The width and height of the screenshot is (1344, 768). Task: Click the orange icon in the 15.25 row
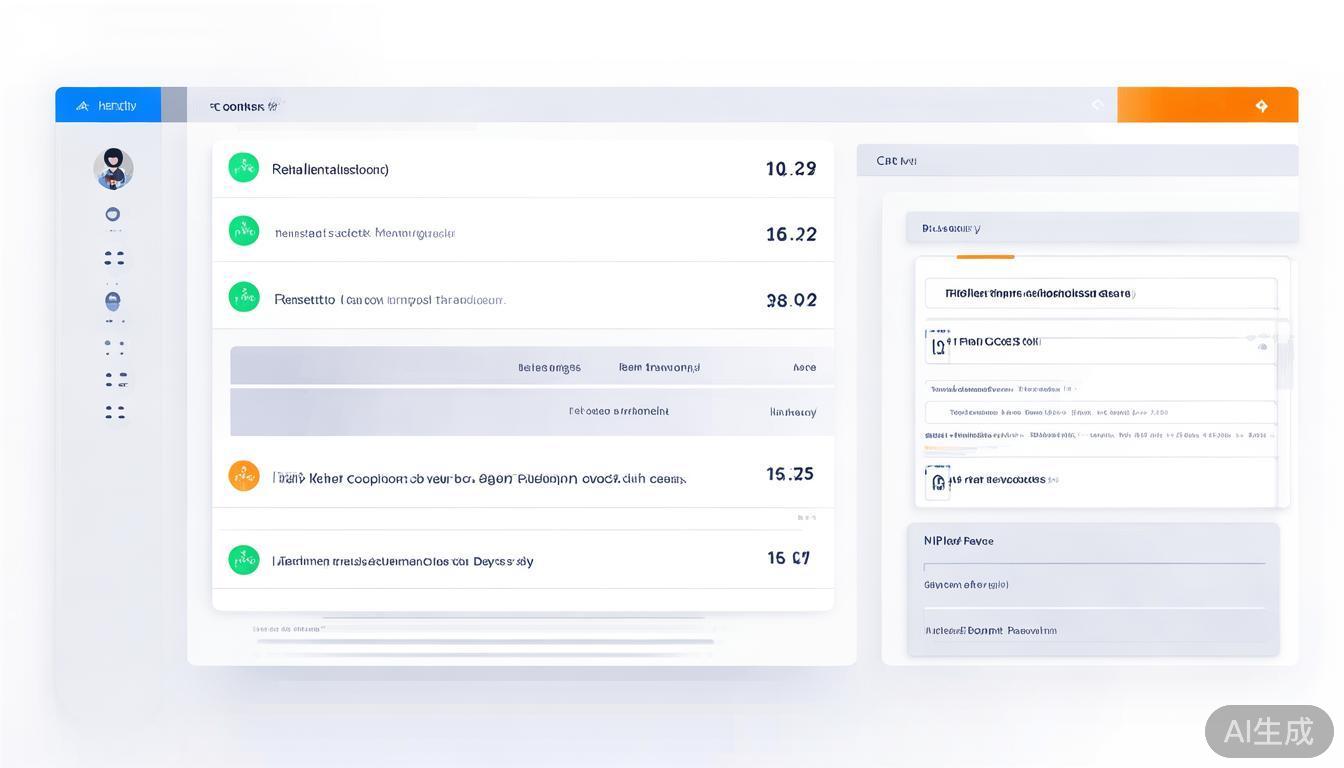243,476
